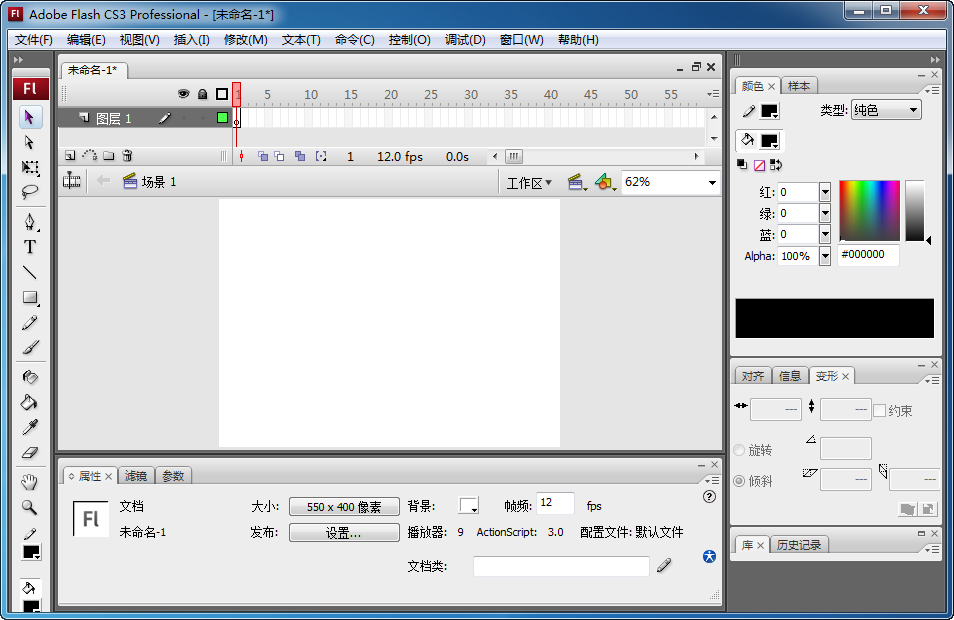
Task: Select the Zoom magnifier tool
Action: click(x=30, y=507)
